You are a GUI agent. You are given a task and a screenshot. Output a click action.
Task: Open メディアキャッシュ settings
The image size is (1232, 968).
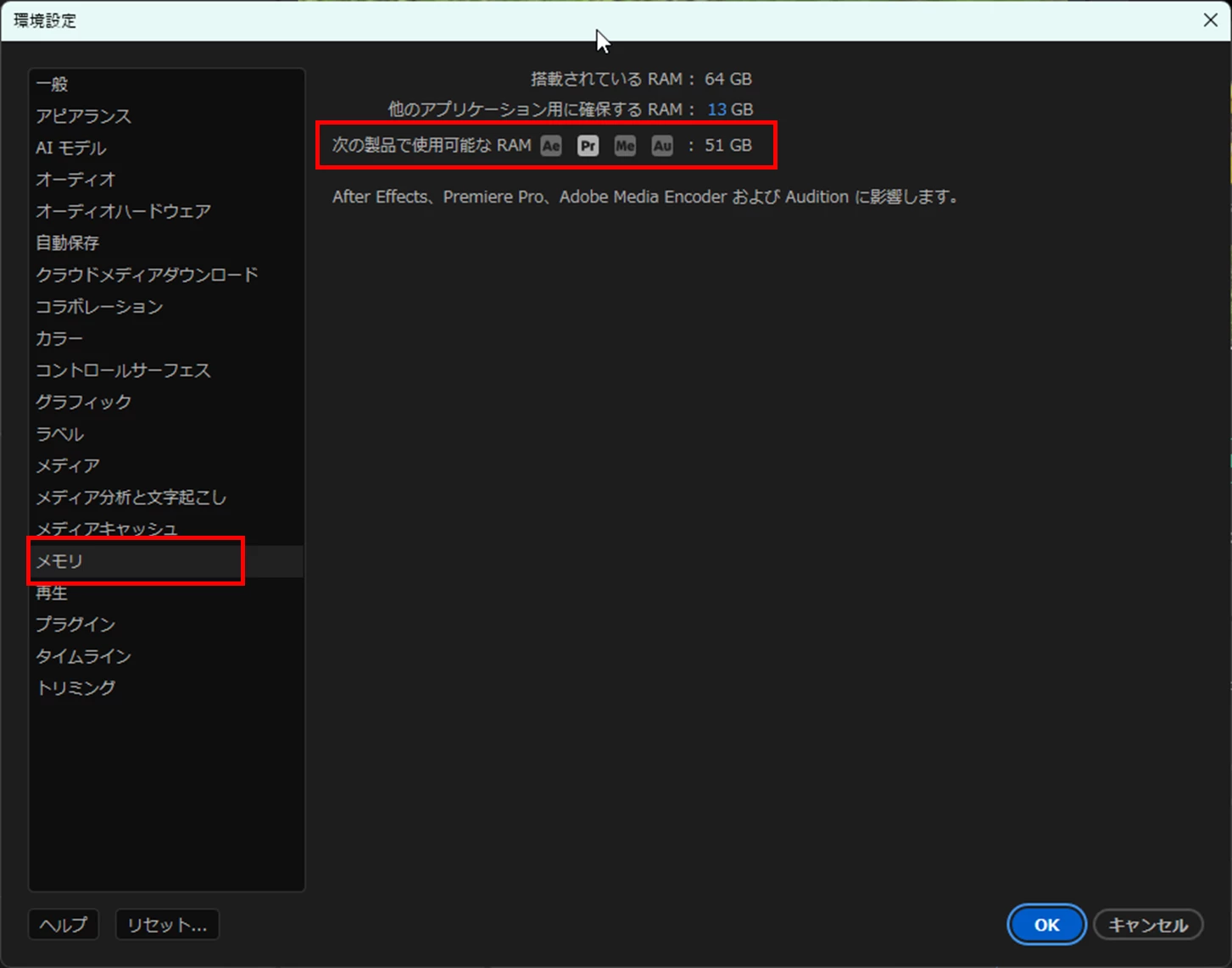pos(166,529)
